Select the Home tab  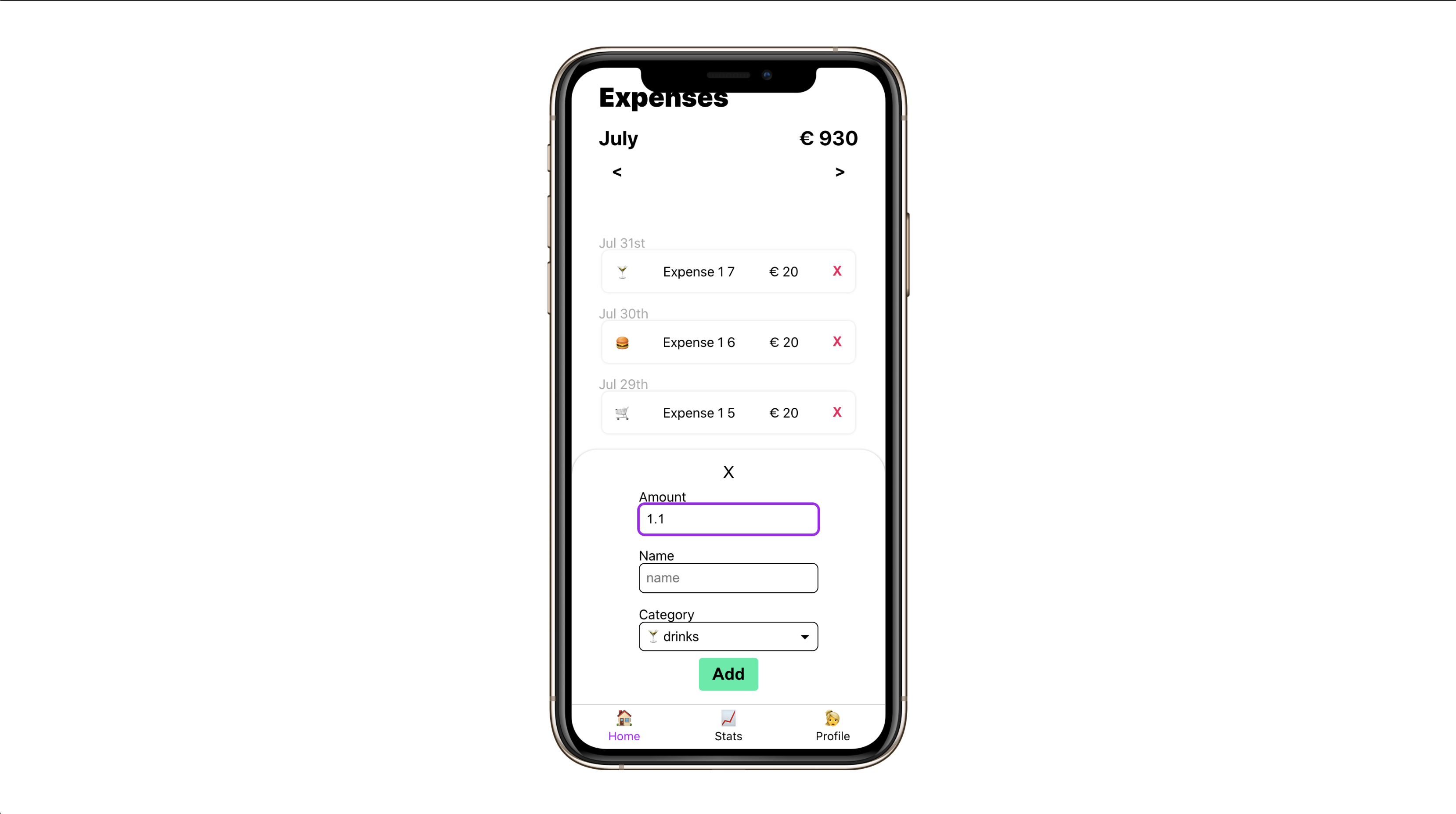point(624,725)
